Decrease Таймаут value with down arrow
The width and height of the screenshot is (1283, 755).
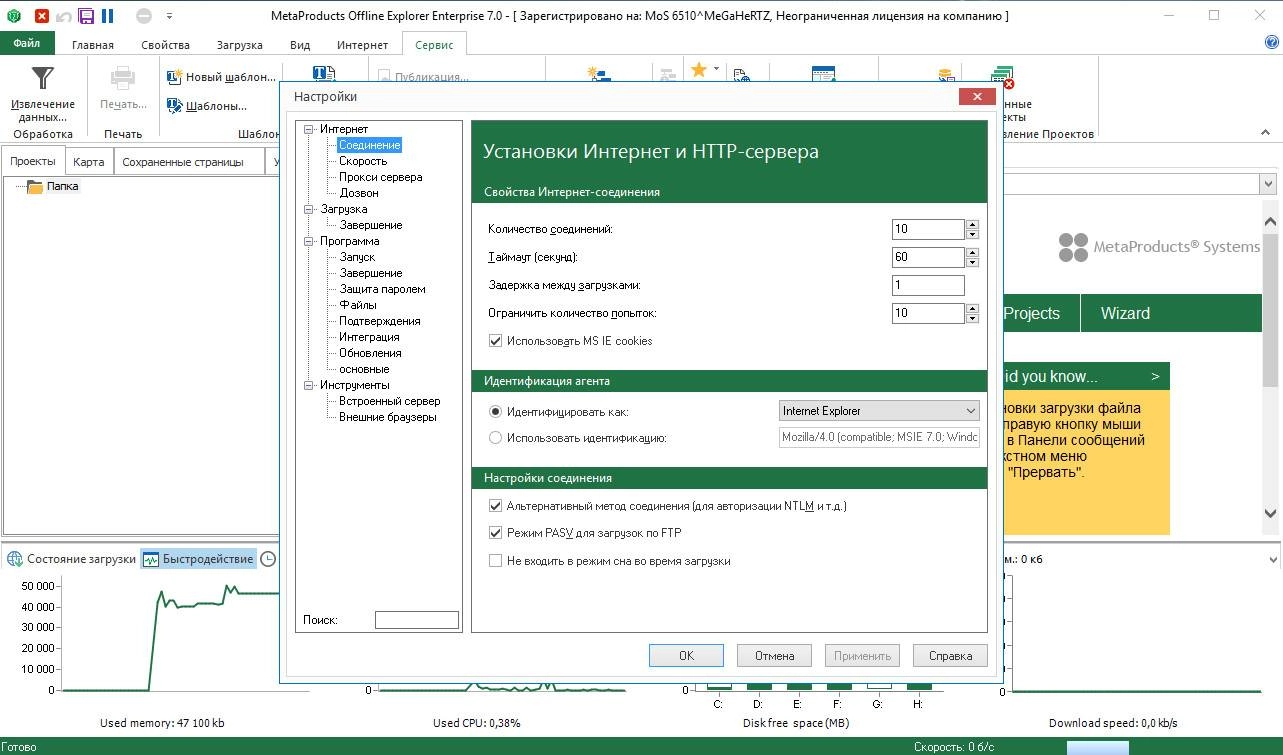973,262
